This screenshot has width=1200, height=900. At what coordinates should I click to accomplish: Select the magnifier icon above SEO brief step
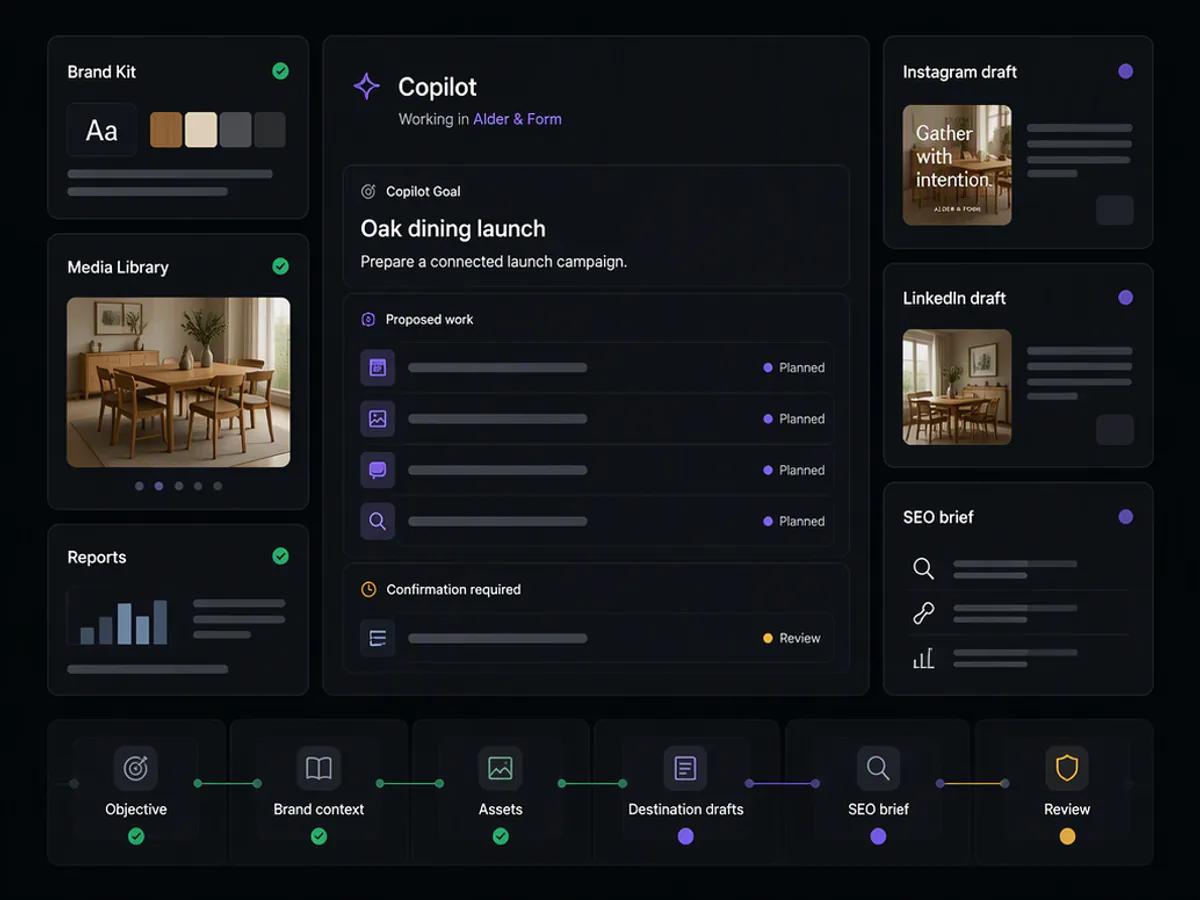click(x=878, y=768)
